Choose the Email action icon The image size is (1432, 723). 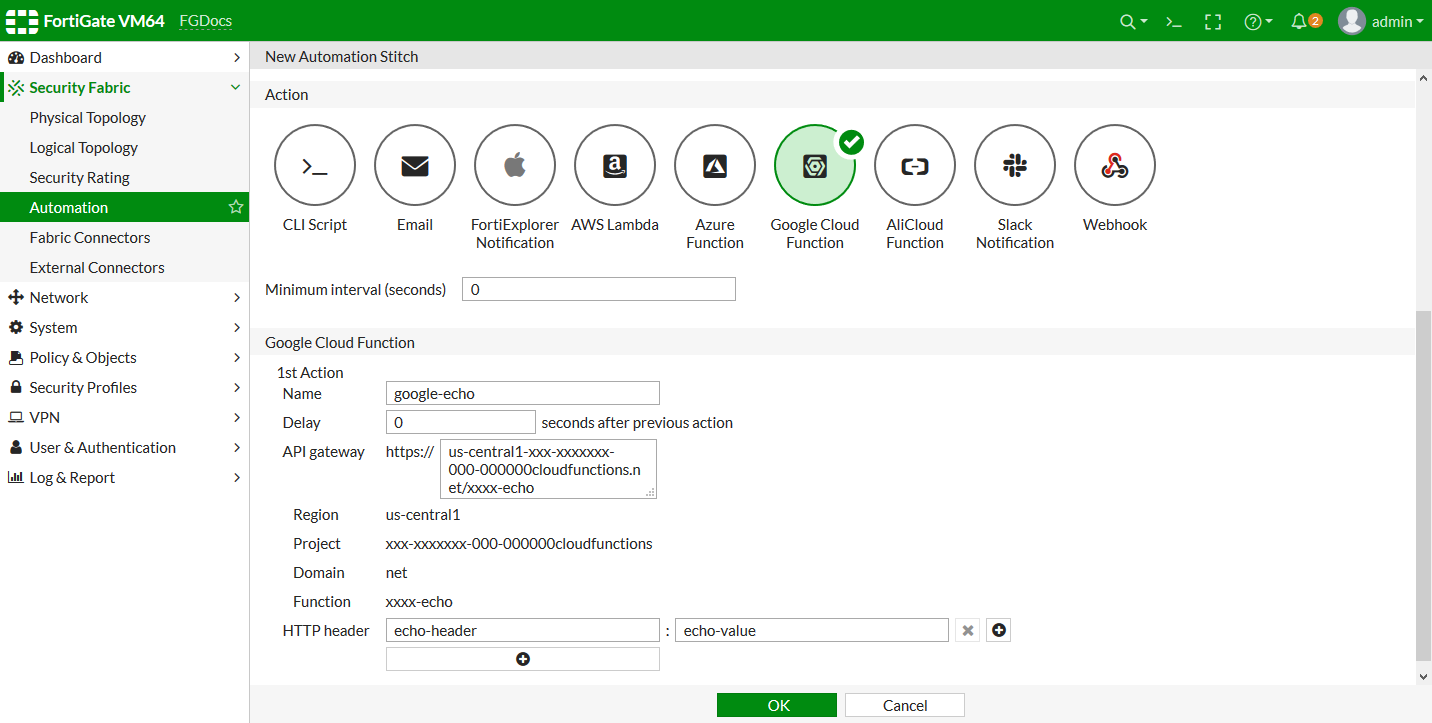point(415,166)
